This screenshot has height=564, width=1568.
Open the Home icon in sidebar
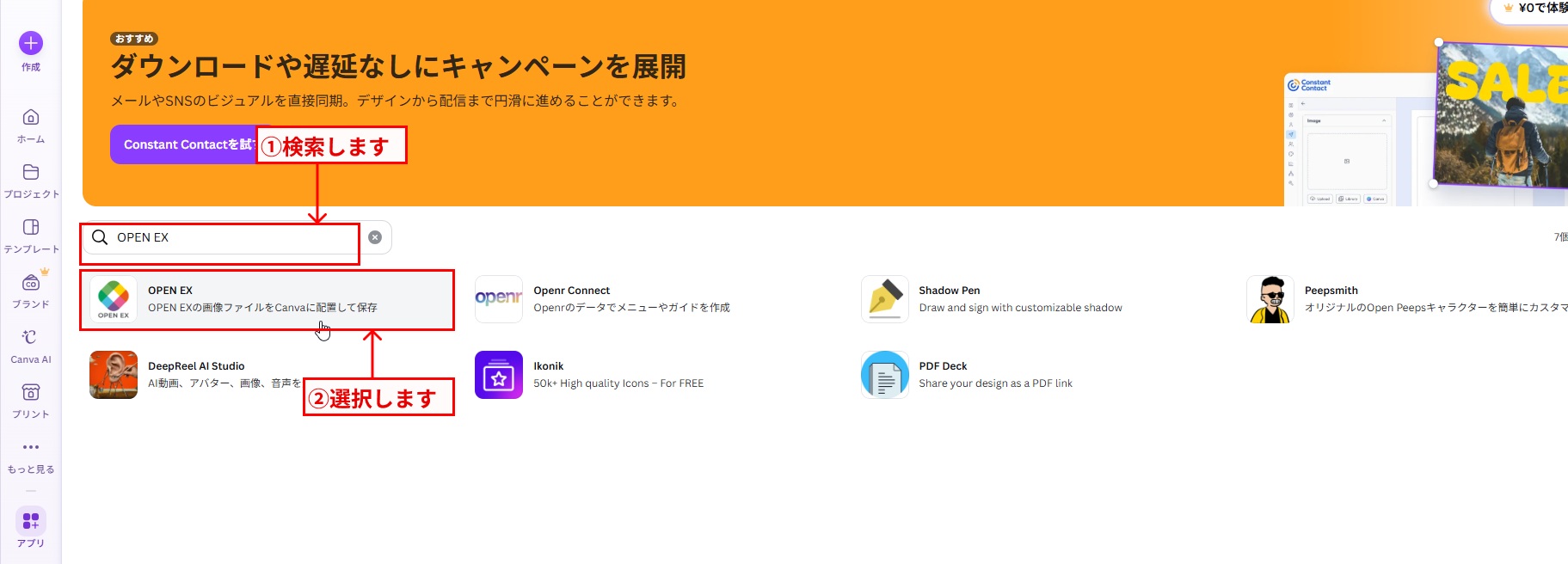pos(31,117)
